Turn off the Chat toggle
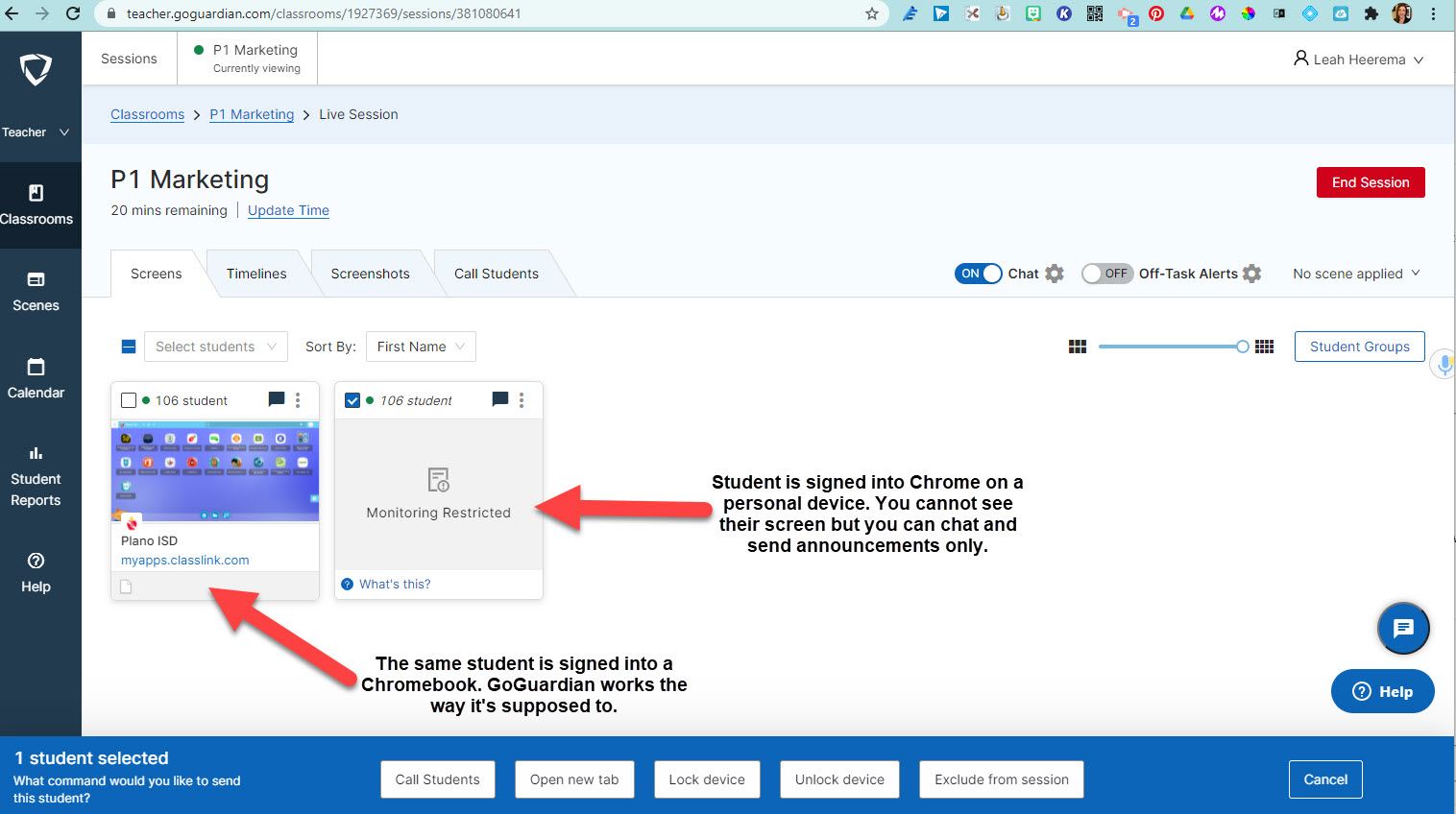1456x814 pixels. [x=978, y=274]
